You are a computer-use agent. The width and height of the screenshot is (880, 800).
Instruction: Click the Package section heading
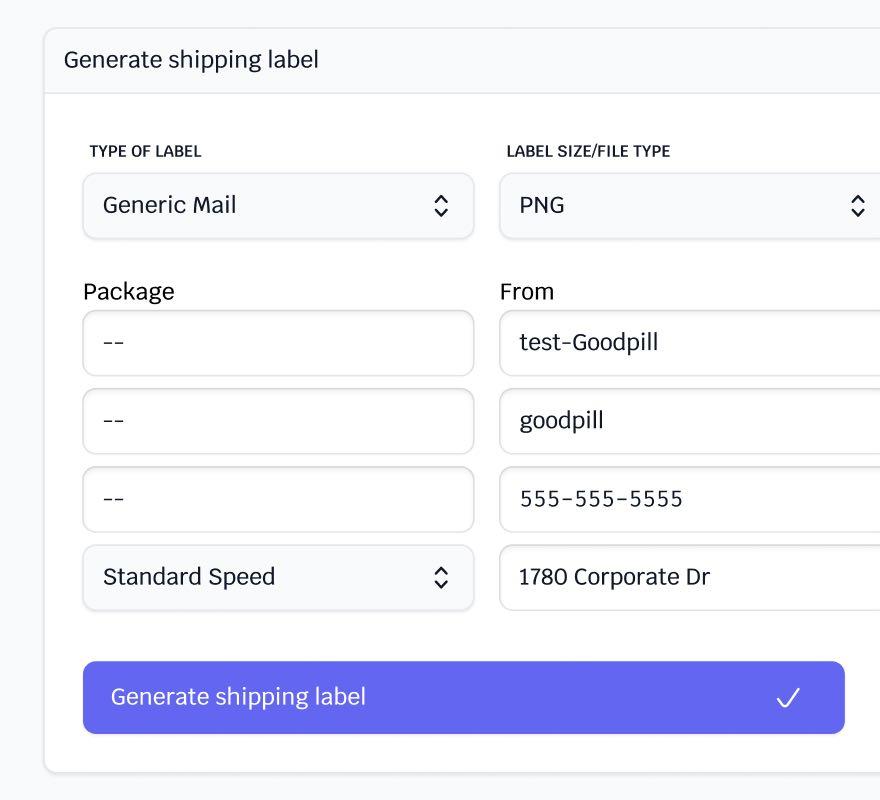click(x=128, y=291)
